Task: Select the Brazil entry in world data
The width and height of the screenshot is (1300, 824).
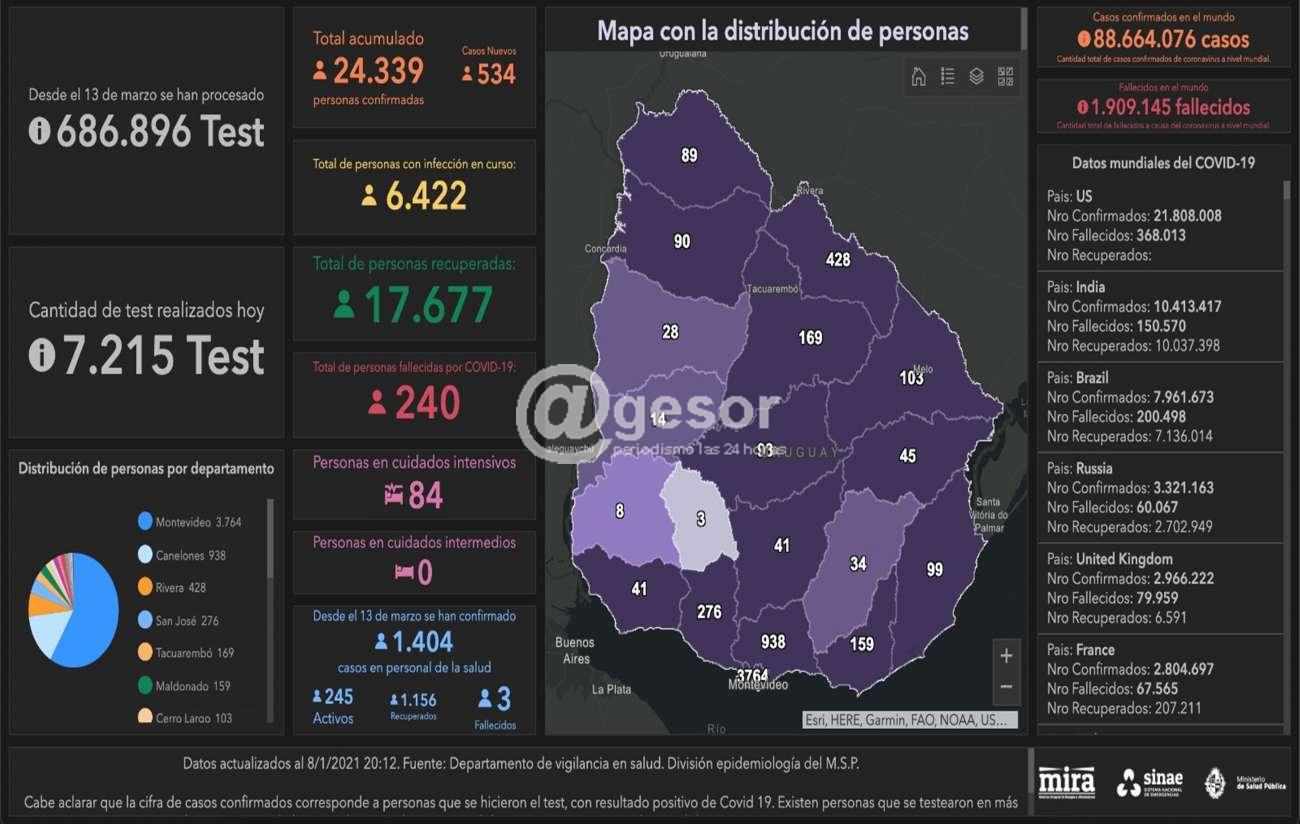Action: (1160, 407)
